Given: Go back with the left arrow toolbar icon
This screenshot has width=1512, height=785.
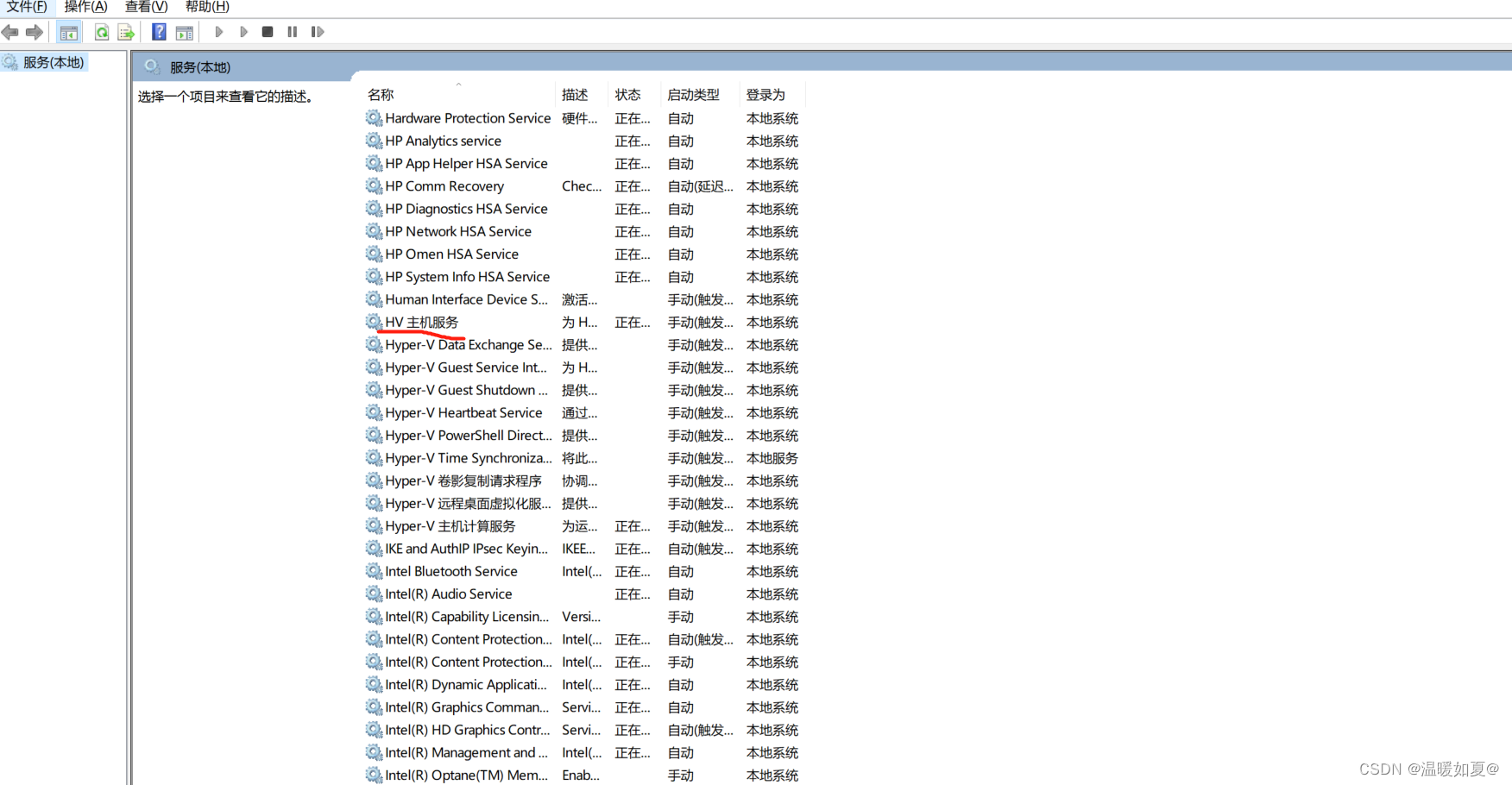Looking at the screenshot, I should click(x=10, y=32).
